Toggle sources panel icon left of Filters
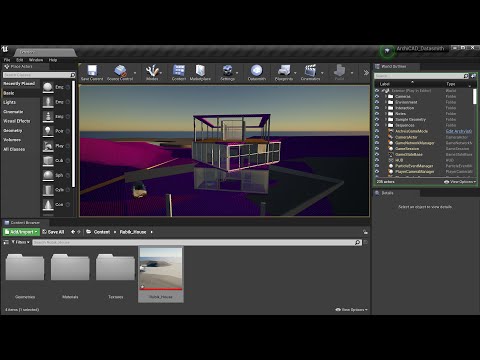Screen dimensions: 480x360 tap(6, 242)
